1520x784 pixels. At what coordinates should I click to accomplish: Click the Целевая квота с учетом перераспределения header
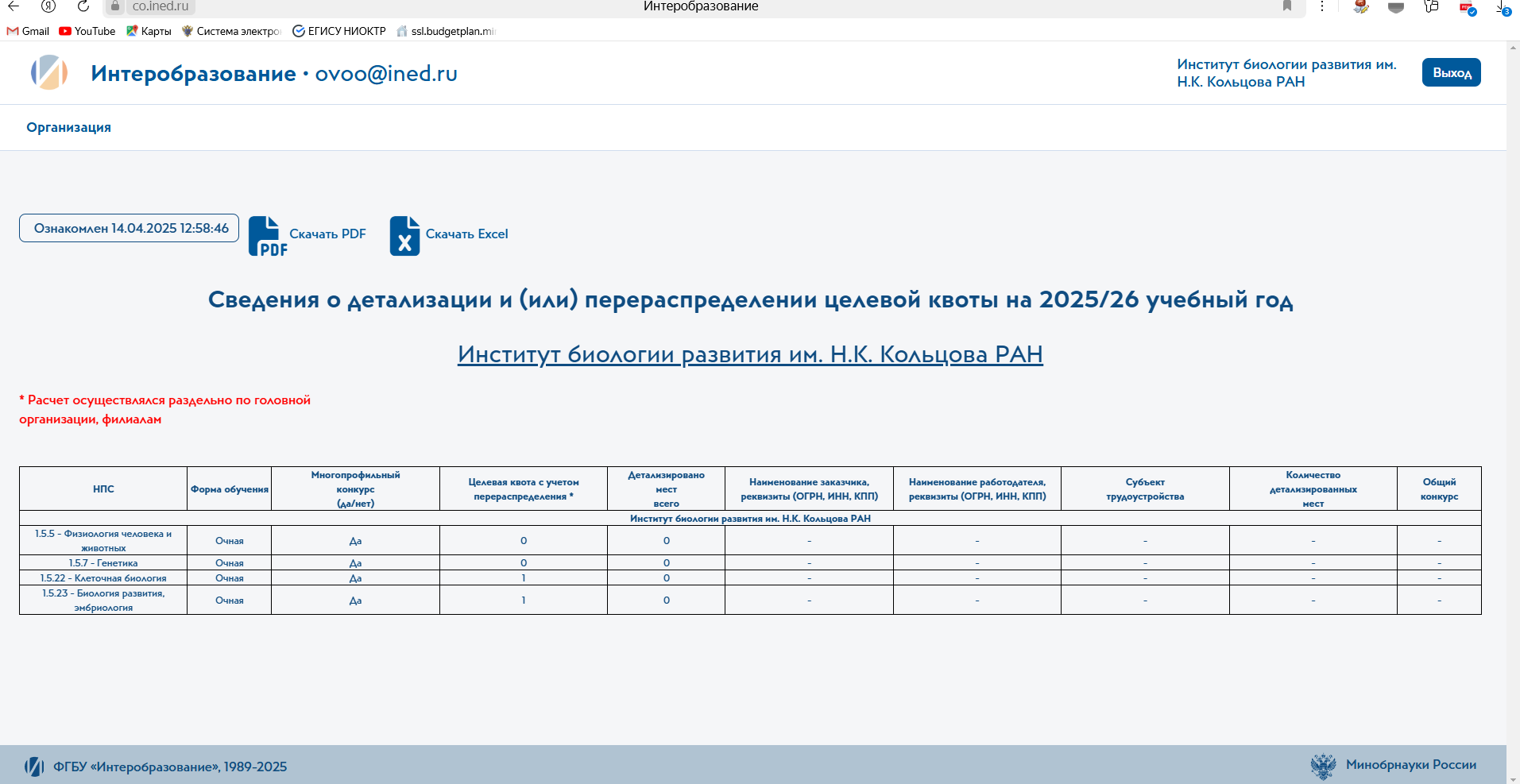pyautogui.click(x=524, y=489)
